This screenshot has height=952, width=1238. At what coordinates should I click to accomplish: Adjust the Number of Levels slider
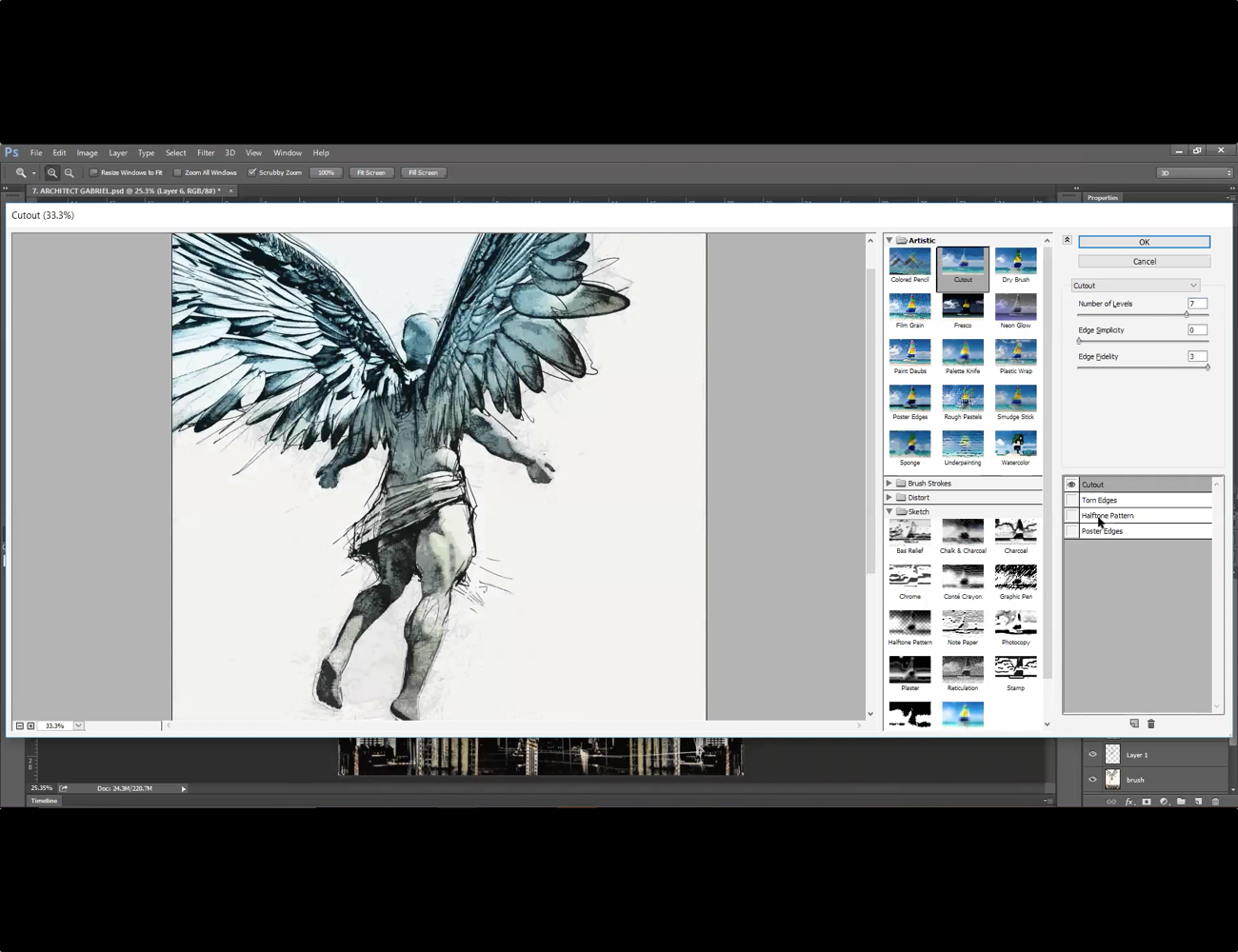1186,314
